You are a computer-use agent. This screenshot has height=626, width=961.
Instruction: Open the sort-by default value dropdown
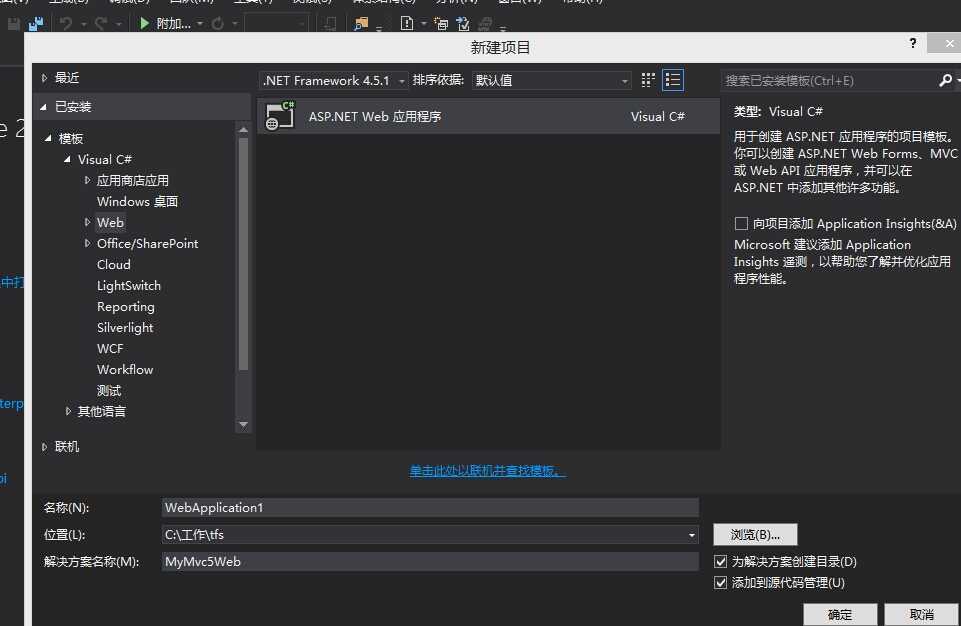click(x=551, y=80)
